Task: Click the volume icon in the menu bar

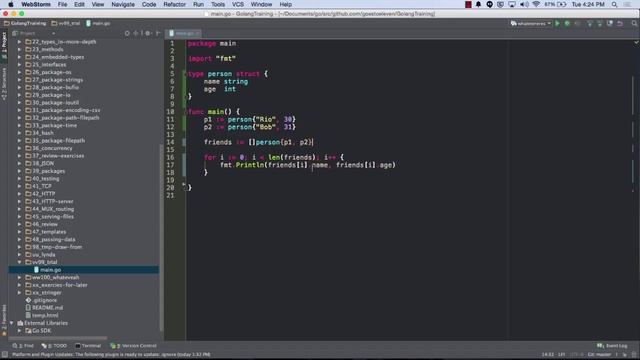Action: (524, 4)
